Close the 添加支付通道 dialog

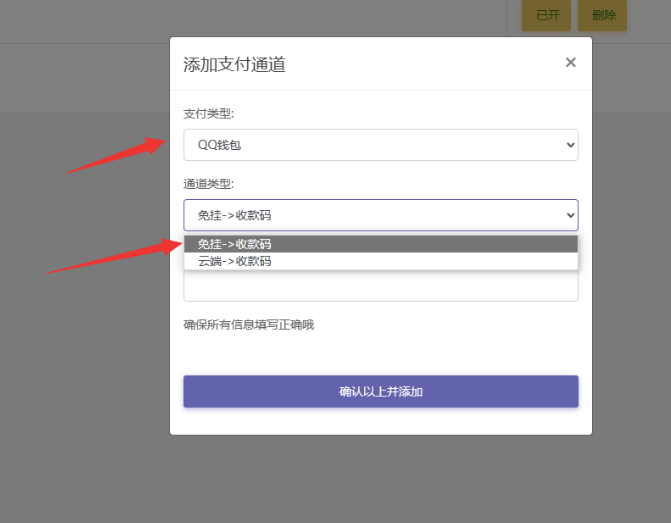(570, 62)
